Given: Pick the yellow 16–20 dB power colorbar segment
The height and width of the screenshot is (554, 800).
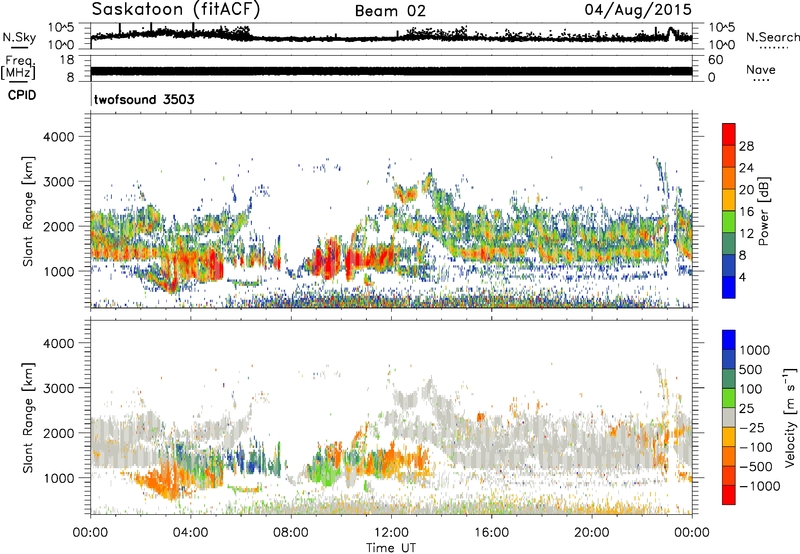Looking at the screenshot, I should (x=729, y=200).
